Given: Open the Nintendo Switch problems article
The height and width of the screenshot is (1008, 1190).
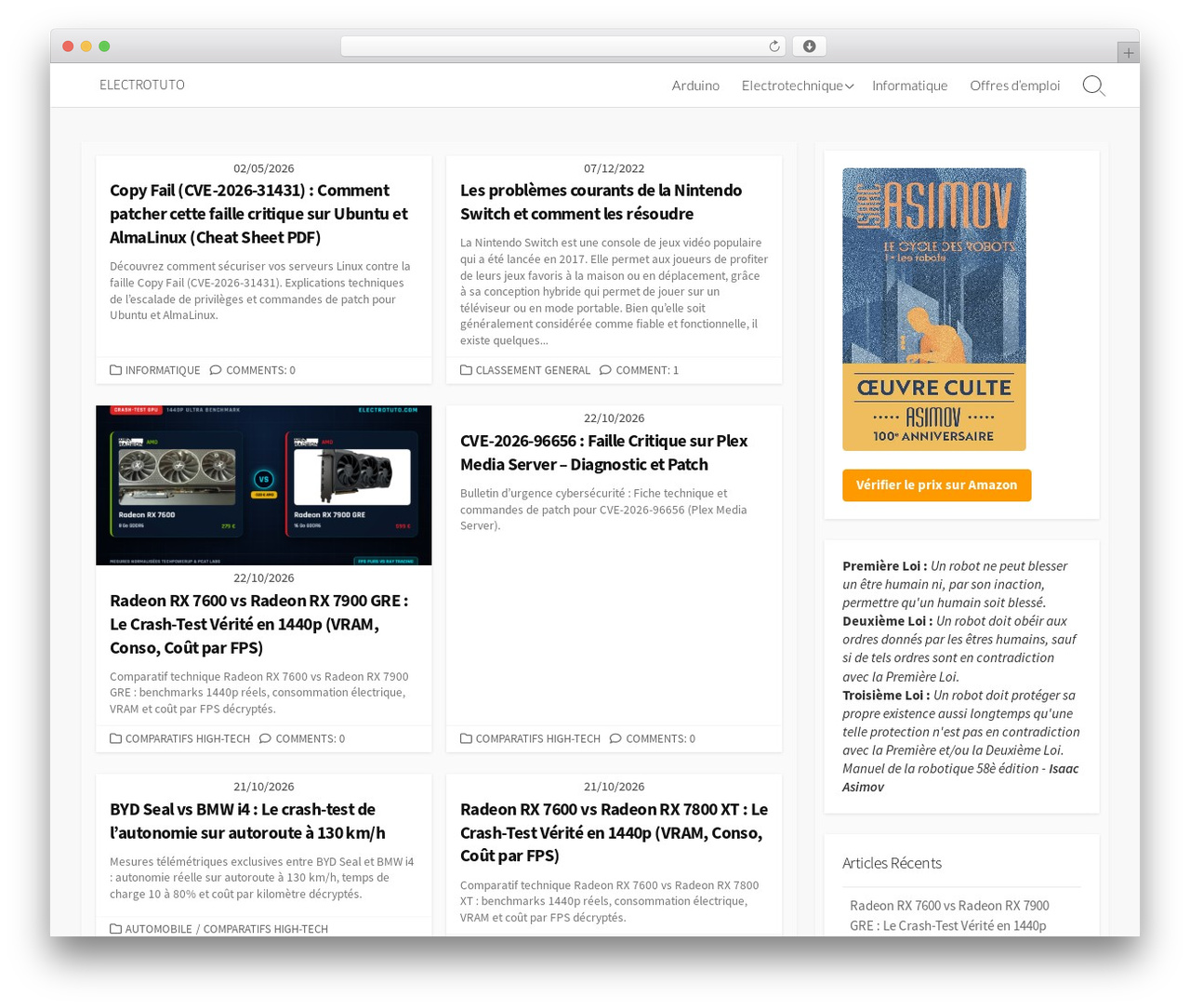Looking at the screenshot, I should coord(601,202).
